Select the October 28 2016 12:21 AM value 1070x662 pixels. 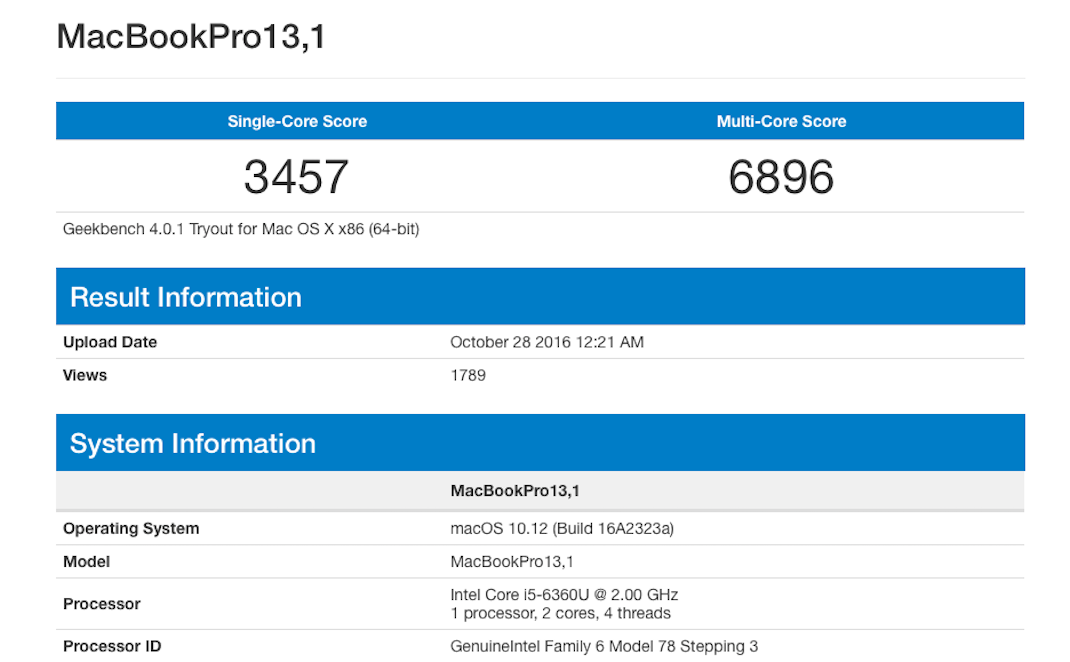(547, 342)
